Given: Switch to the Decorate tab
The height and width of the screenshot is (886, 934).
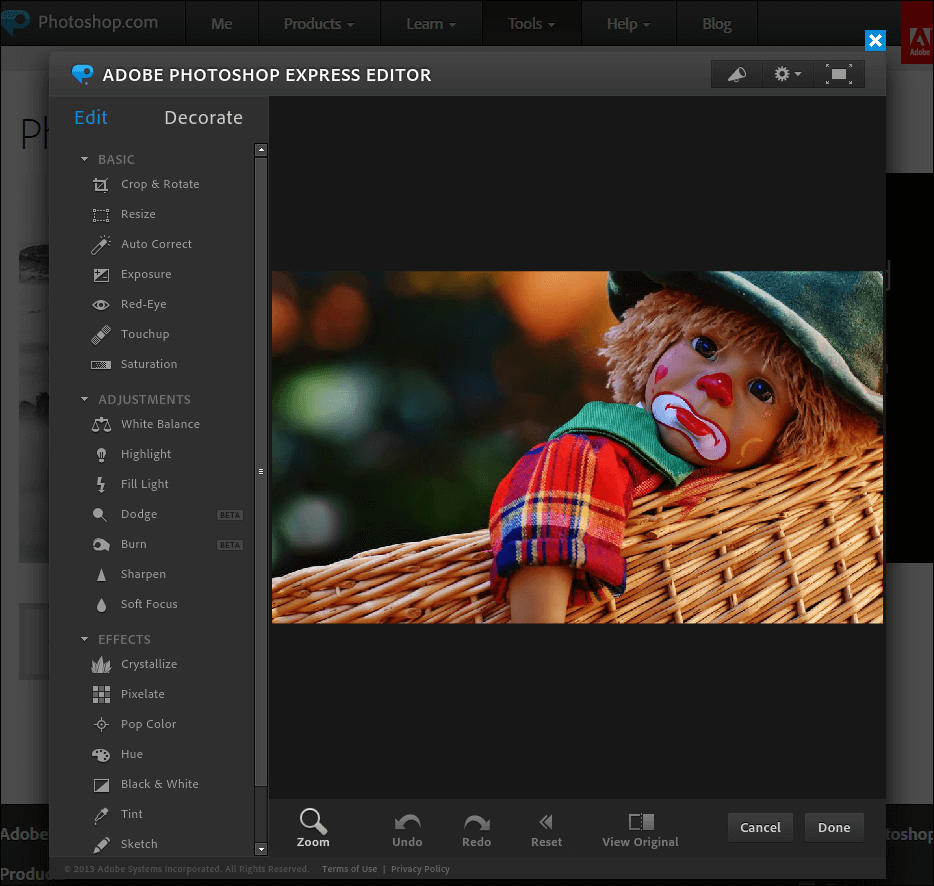Looking at the screenshot, I should click(203, 118).
